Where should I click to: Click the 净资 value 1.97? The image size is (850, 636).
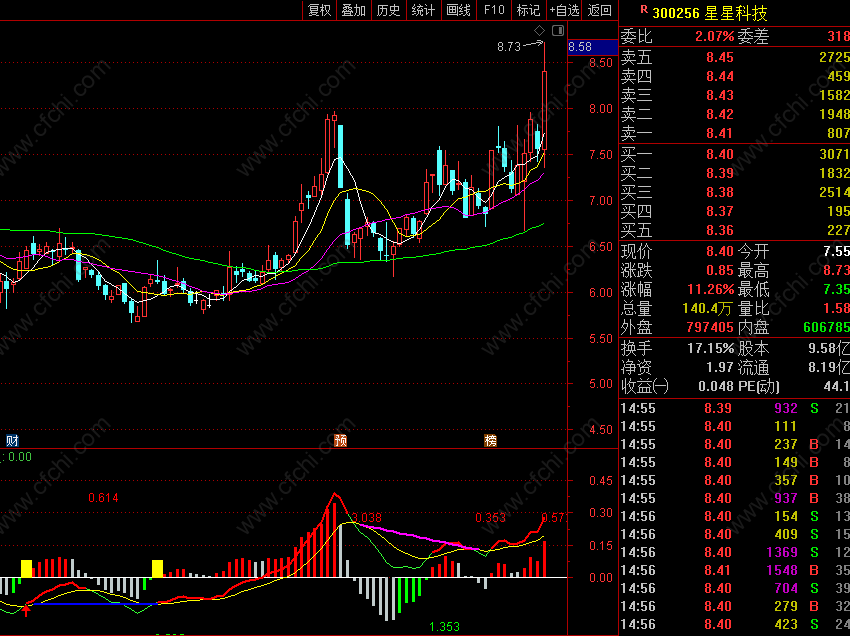720,368
